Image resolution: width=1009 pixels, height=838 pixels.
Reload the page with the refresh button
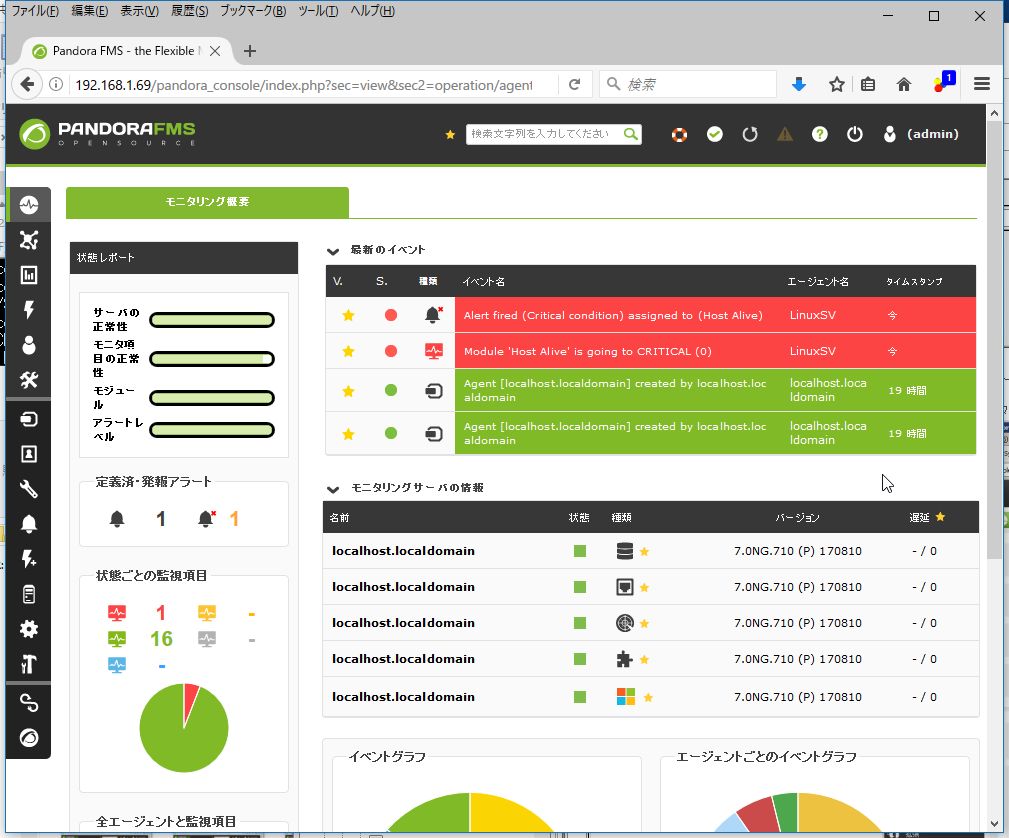coord(575,84)
